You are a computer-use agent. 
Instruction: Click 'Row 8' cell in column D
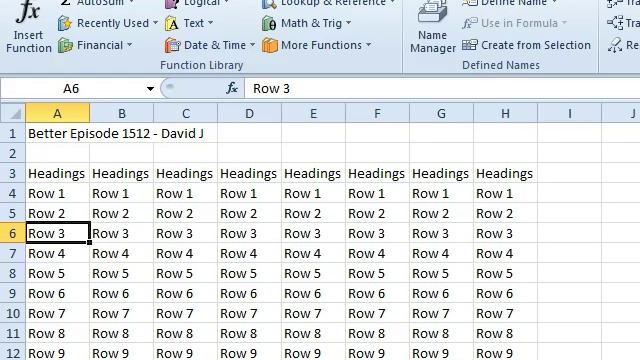[x=249, y=333]
